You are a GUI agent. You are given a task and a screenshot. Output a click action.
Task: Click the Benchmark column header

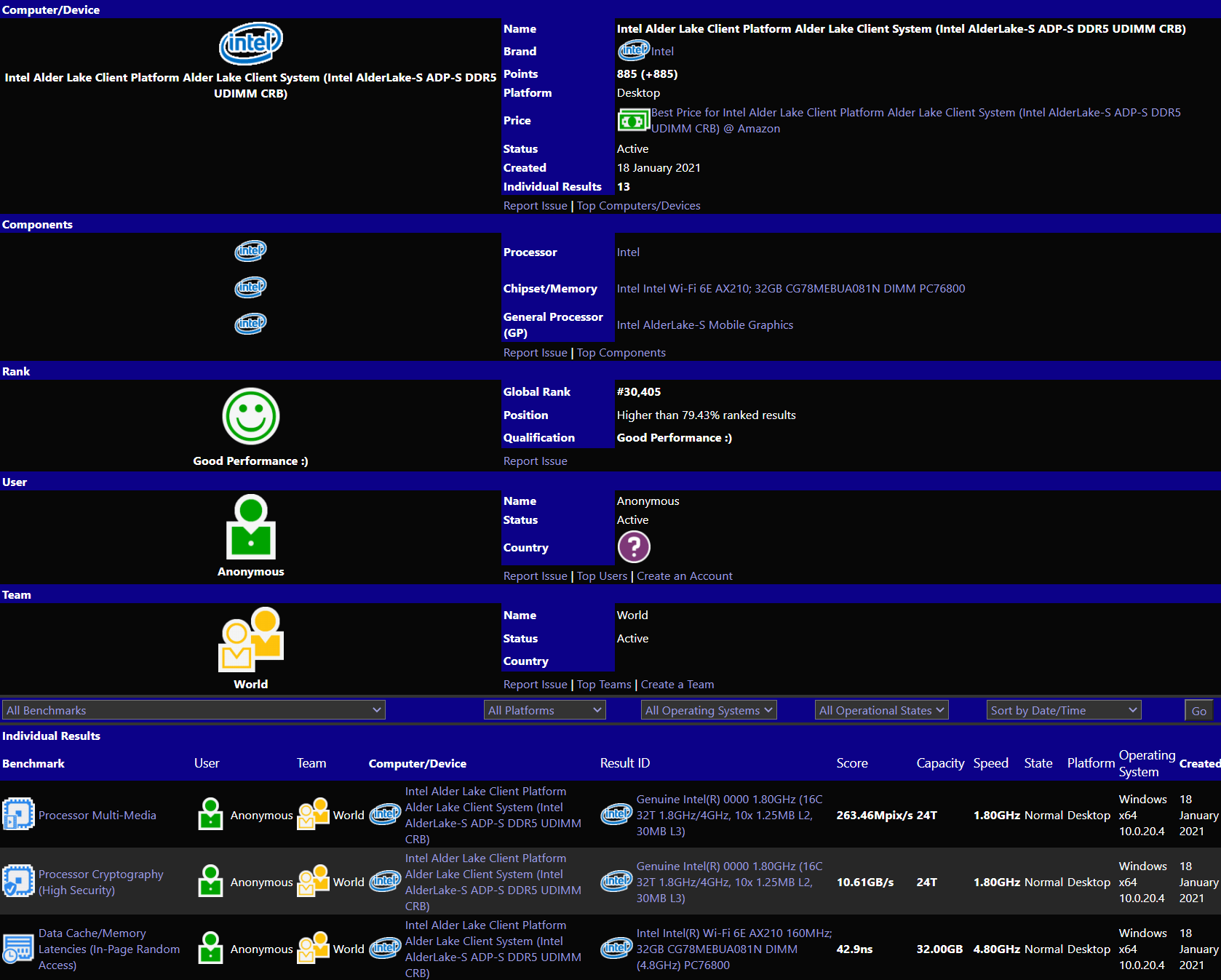point(33,764)
